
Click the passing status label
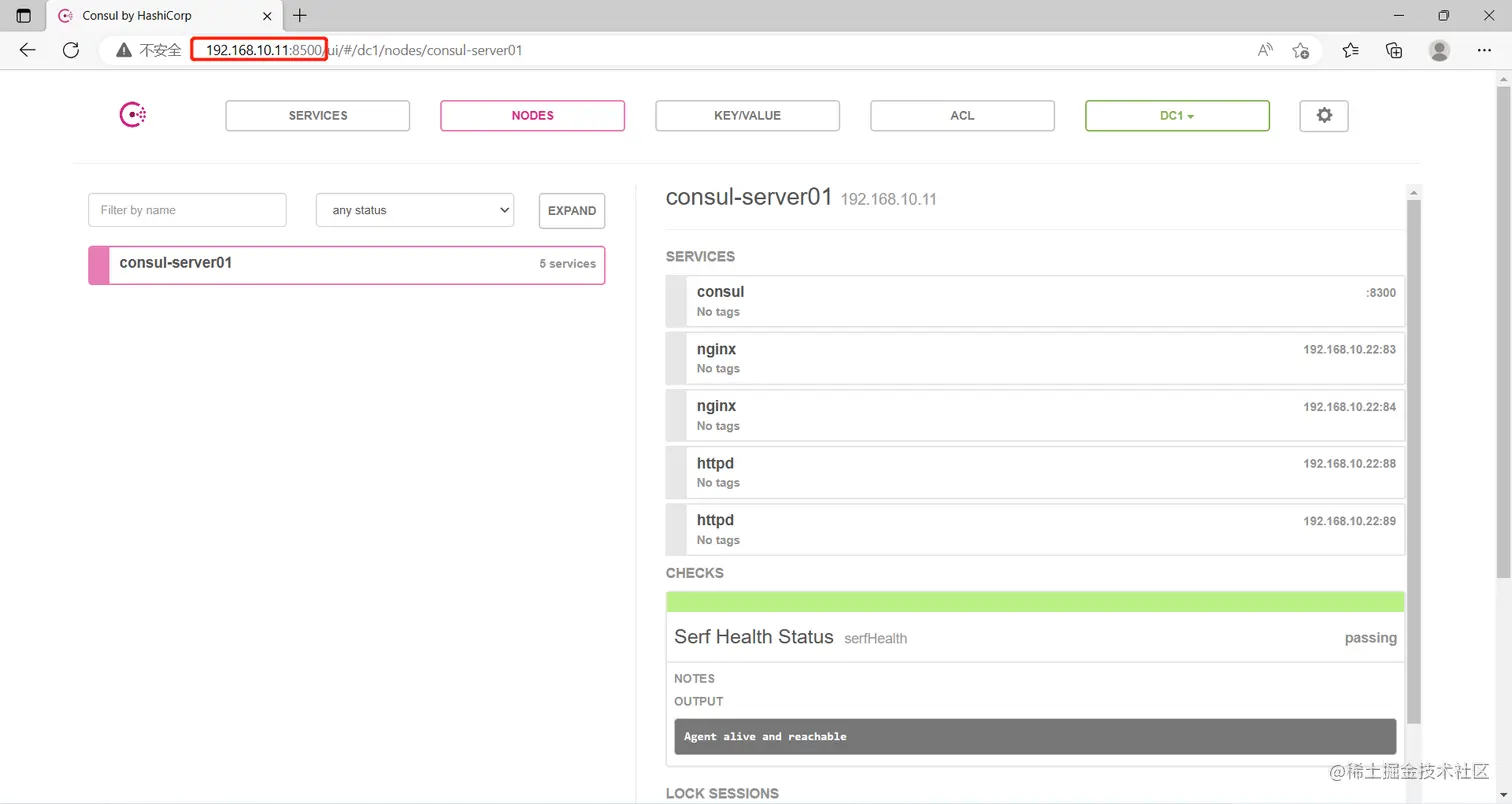point(1371,638)
